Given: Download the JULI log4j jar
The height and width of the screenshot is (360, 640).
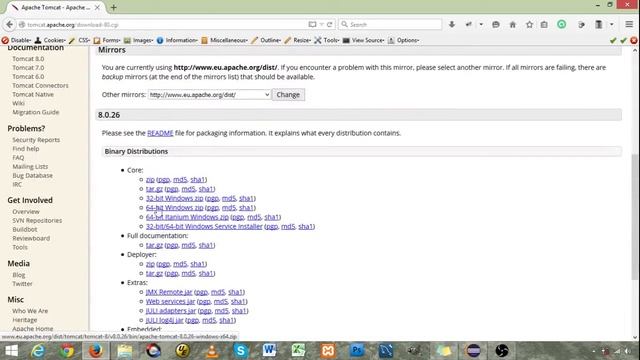Looking at the screenshot, I should tap(164, 320).
